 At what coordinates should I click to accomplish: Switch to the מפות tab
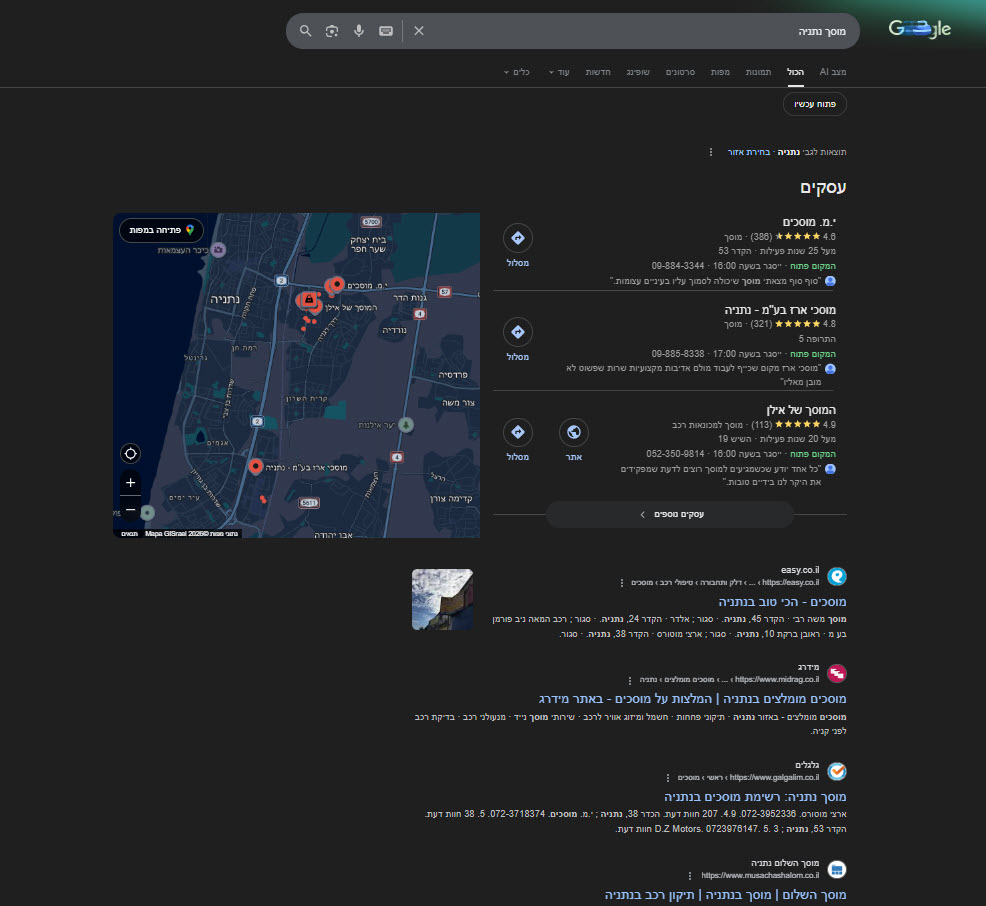[721, 72]
